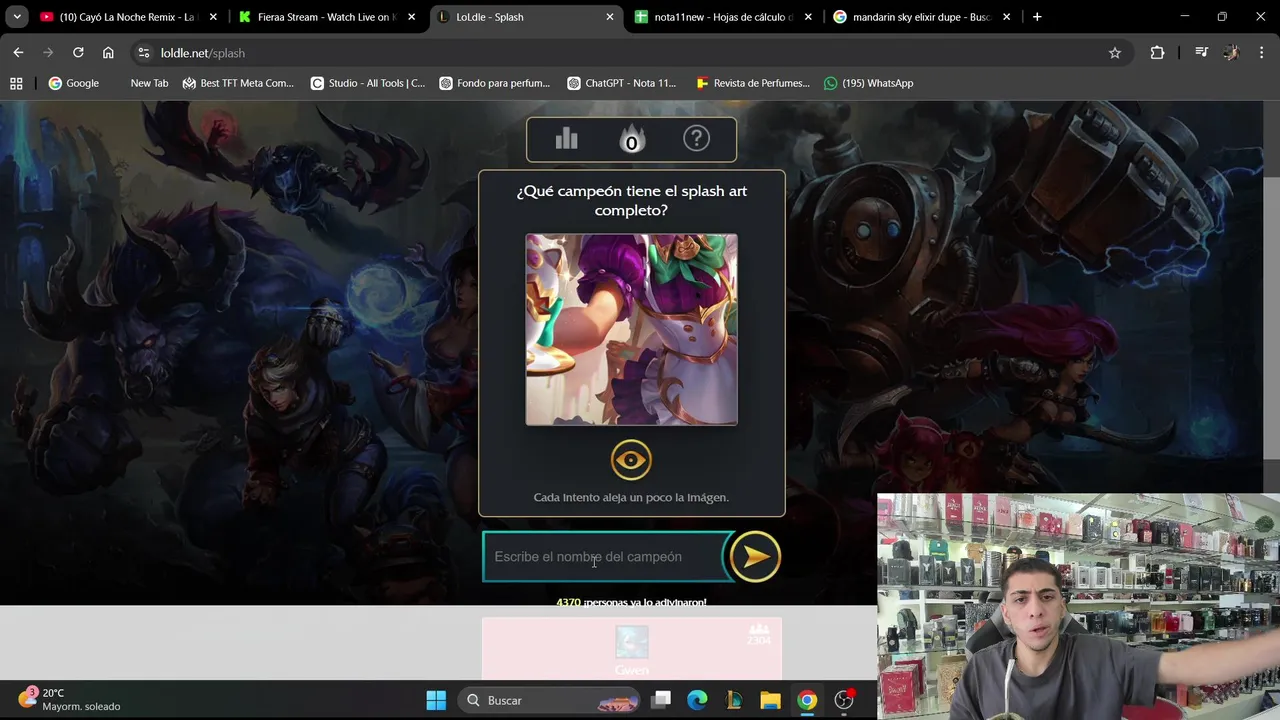This screenshot has width=1280, height=720.
Task: Click the cropped splash art image
Action: [x=632, y=330]
